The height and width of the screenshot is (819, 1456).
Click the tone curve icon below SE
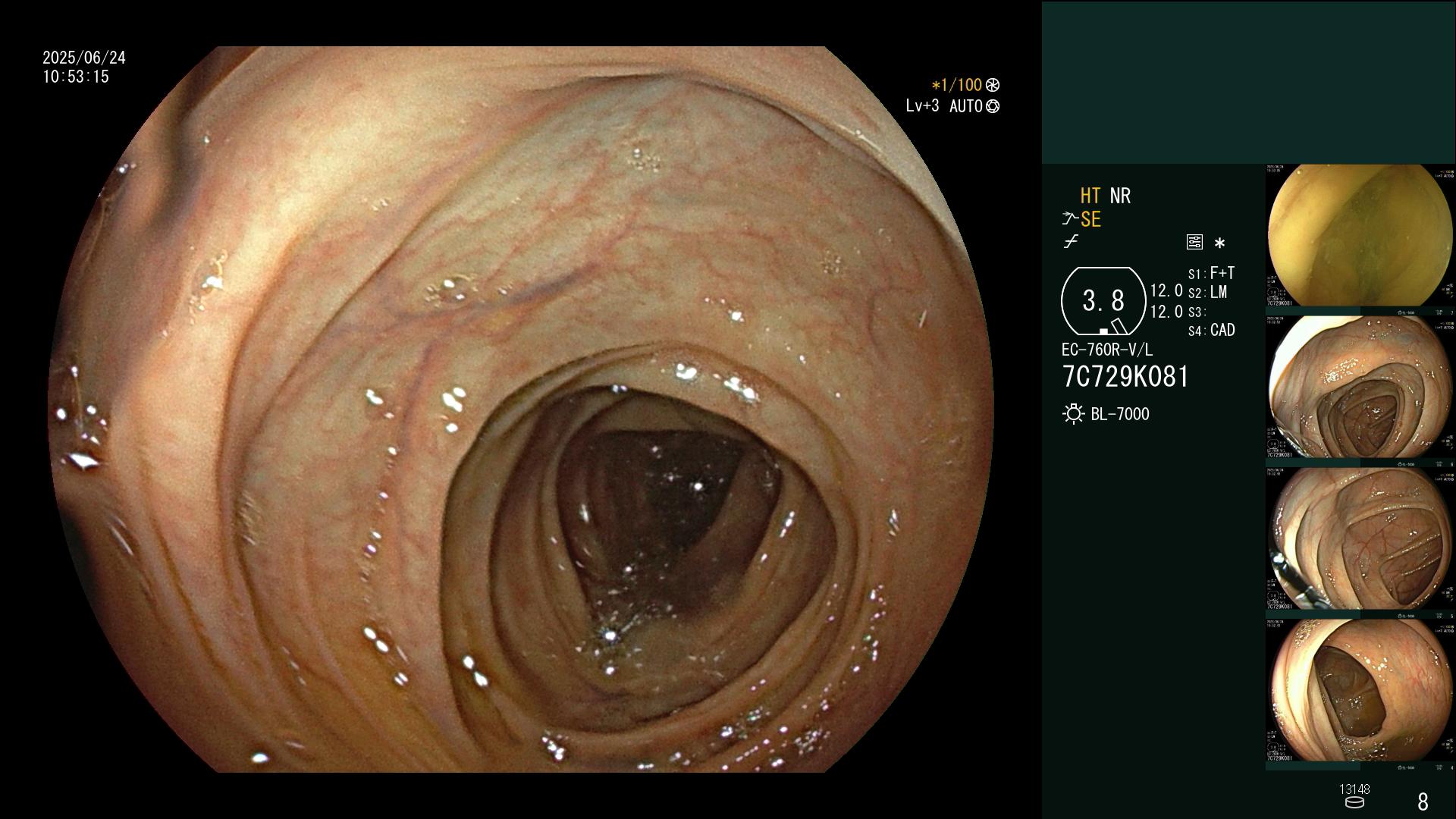pos(1071,242)
